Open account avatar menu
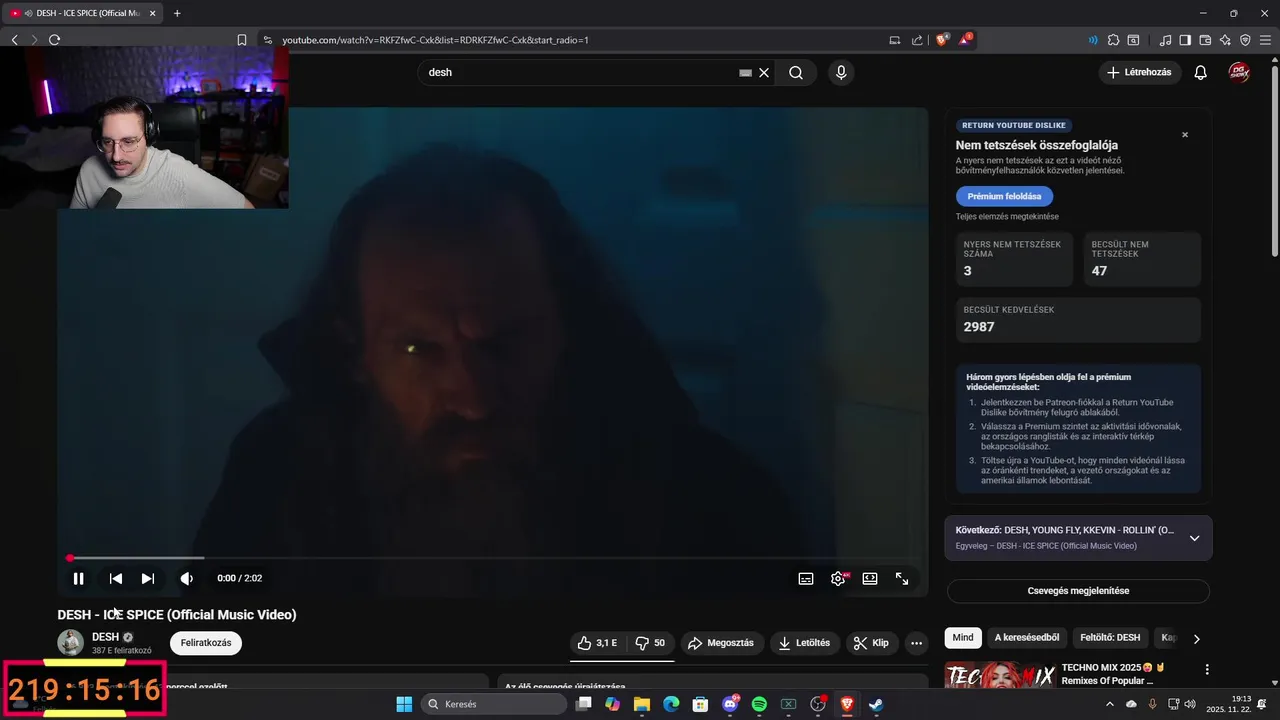 [1239, 72]
